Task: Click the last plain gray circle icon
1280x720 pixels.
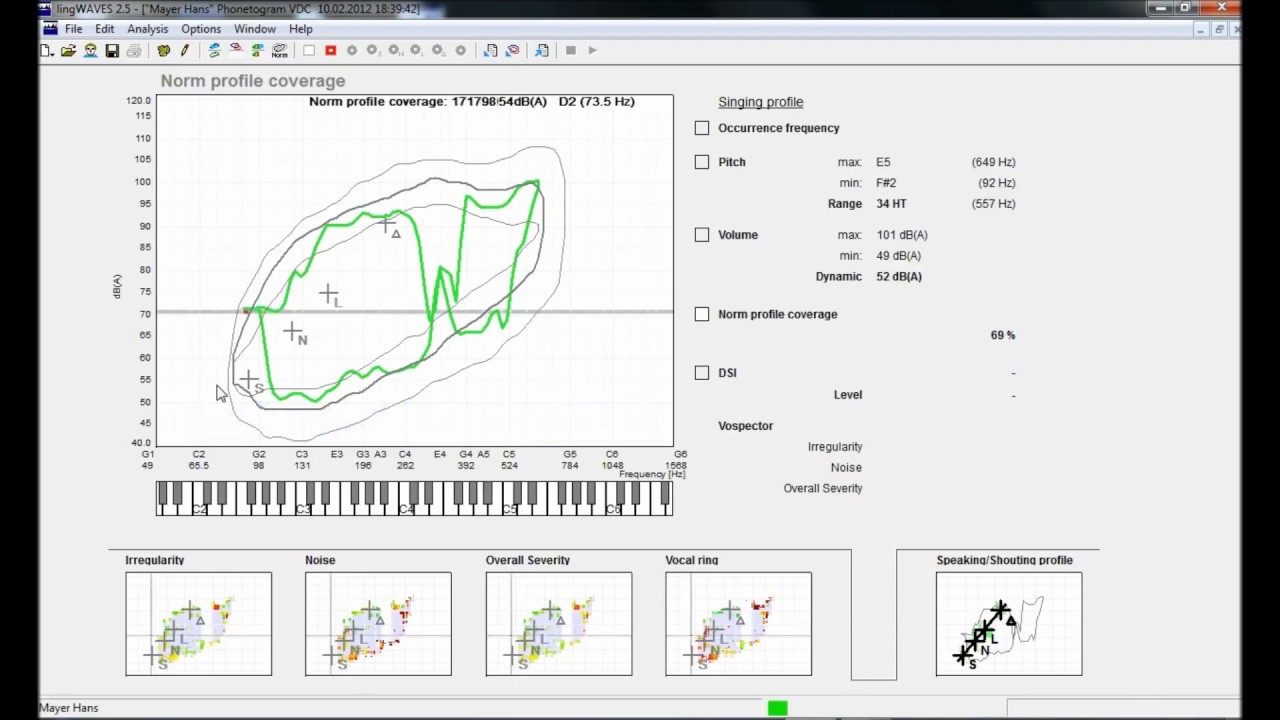Action: pos(460,50)
